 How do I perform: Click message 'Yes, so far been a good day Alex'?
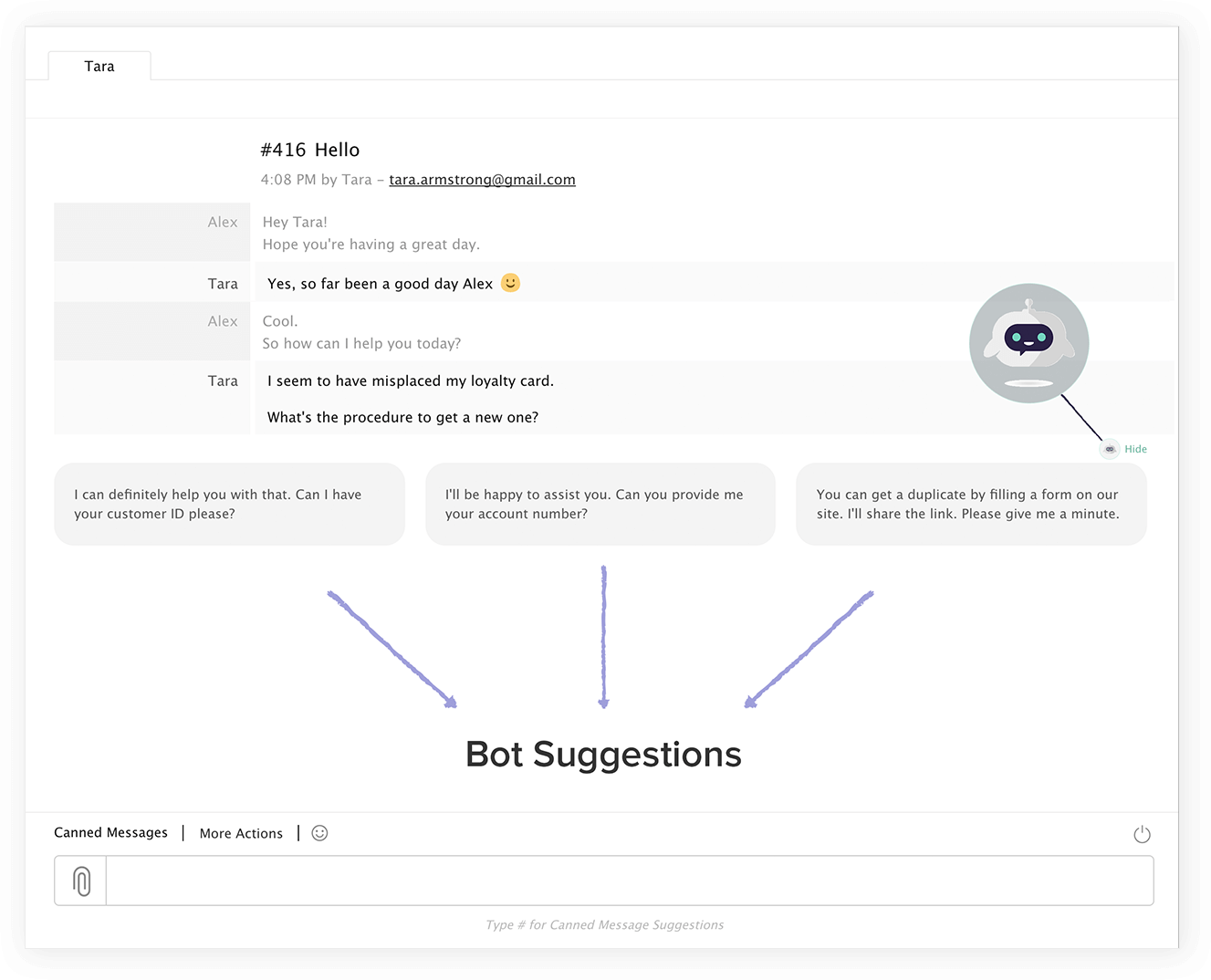(380, 284)
